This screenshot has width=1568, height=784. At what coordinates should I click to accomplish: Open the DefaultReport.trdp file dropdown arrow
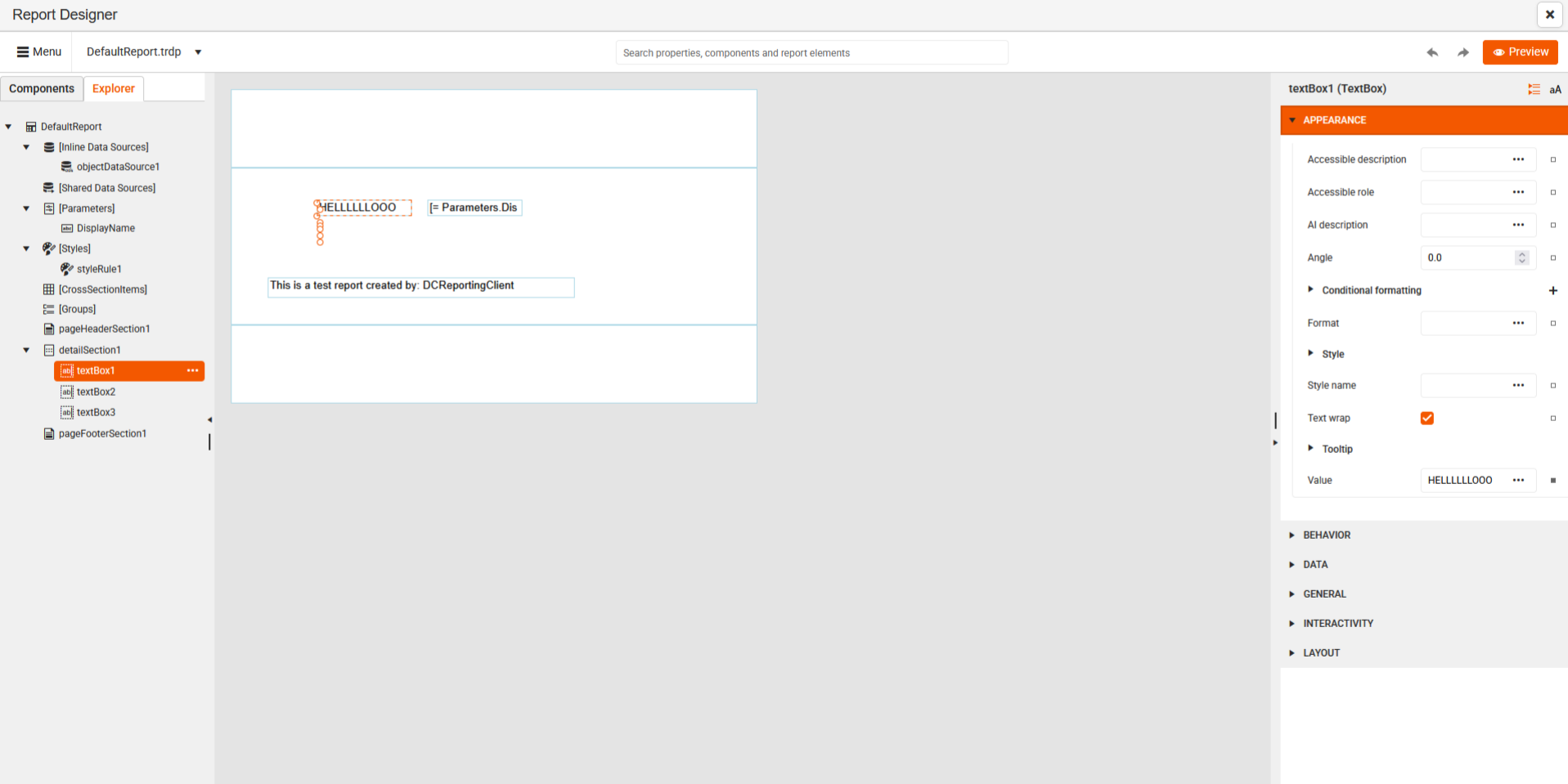click(x=198, y=52)
